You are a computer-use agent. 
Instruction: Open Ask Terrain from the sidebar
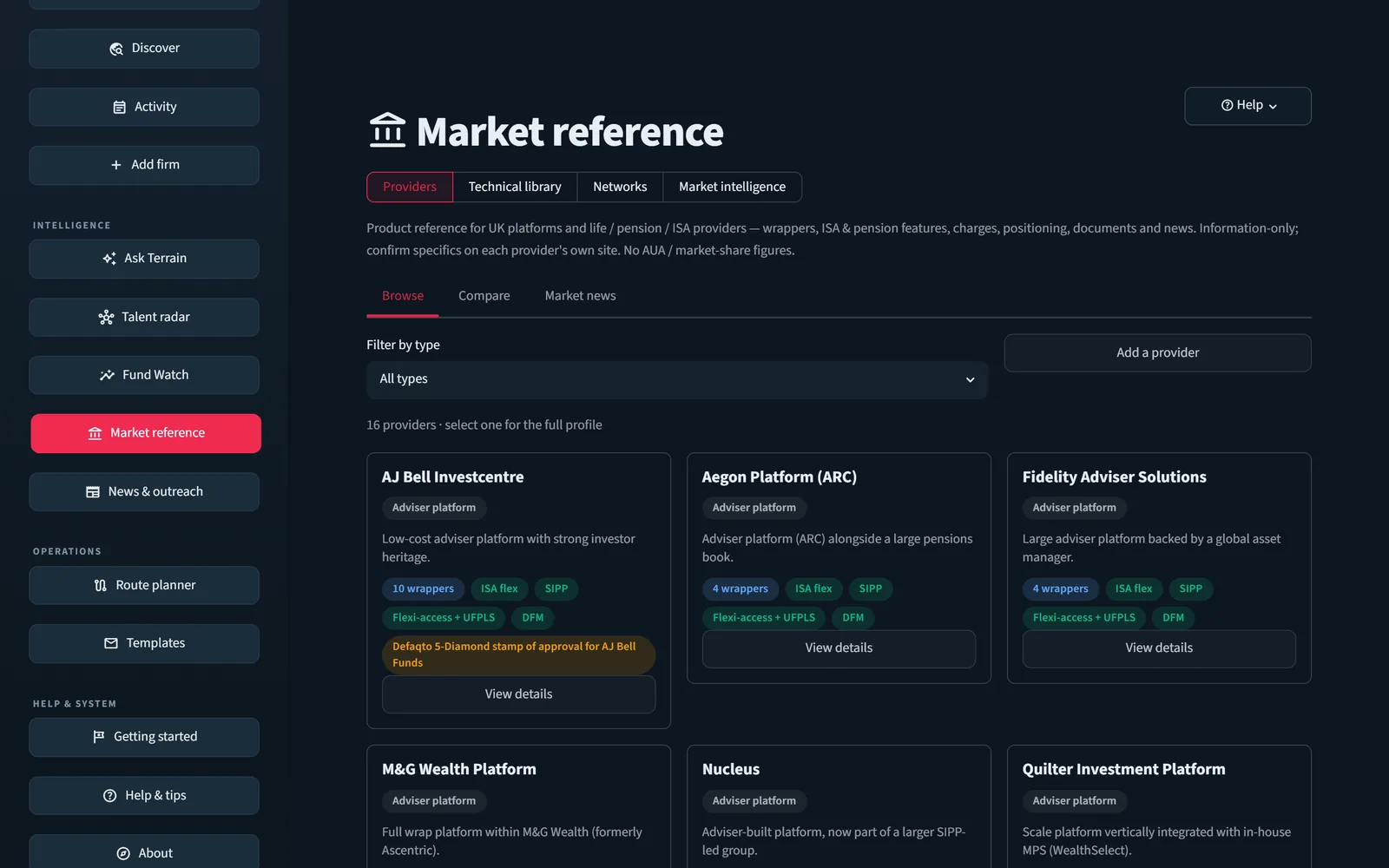coord(144,259)
